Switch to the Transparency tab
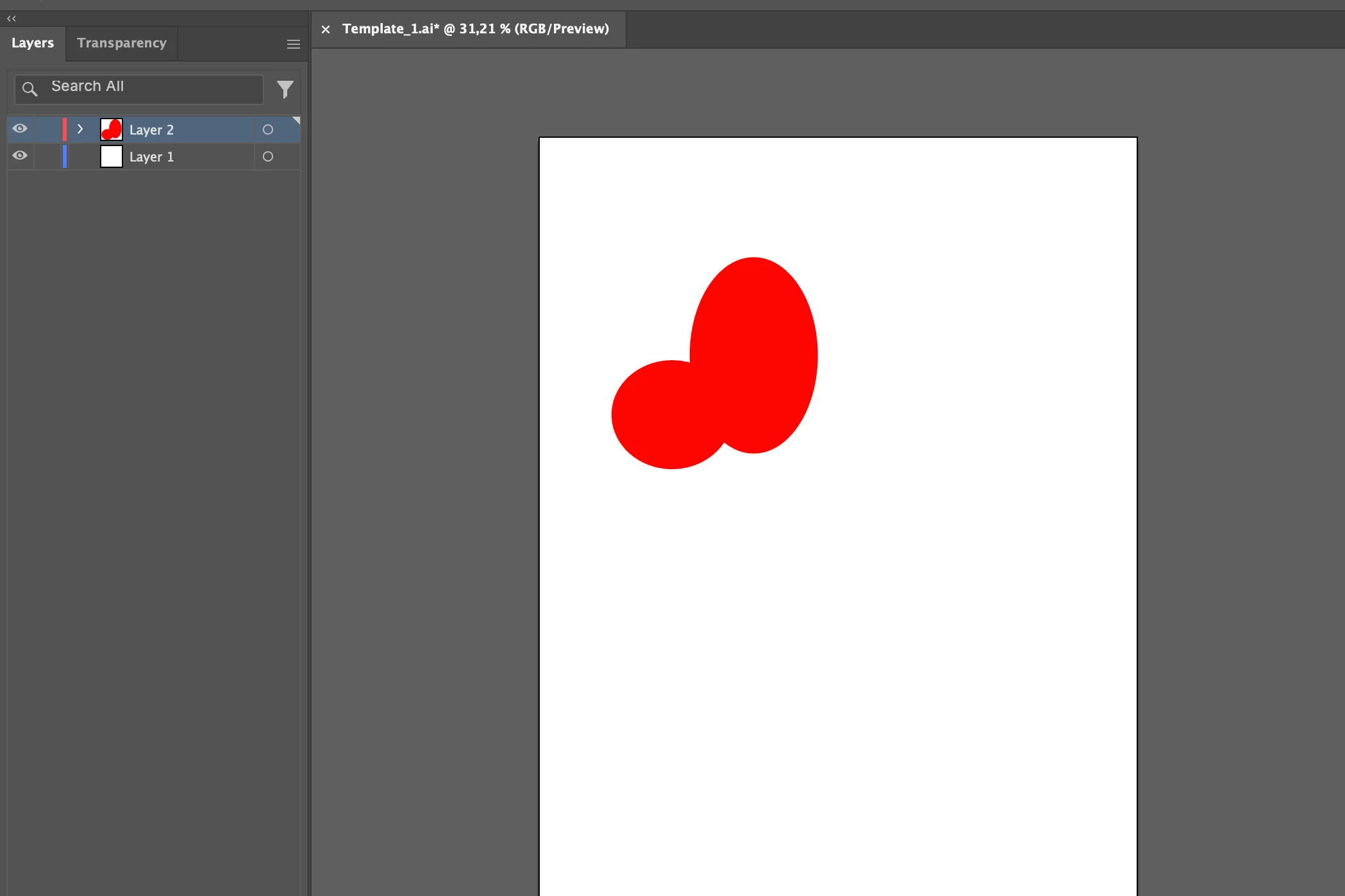The height and width of the screenshot is (896, 1345). pyautogui.click(x=122, y=44)
